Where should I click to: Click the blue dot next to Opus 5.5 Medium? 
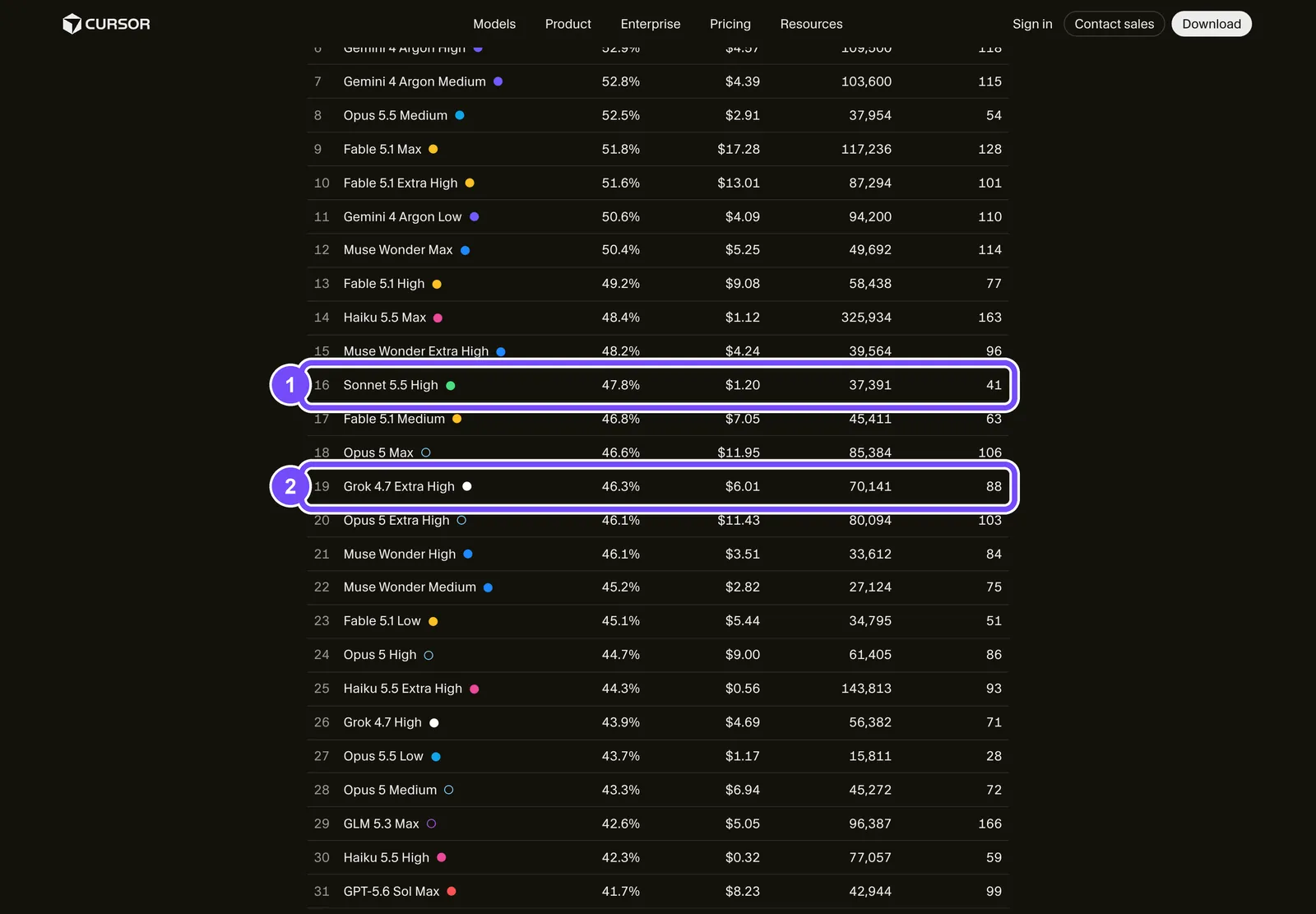[460, 115]
